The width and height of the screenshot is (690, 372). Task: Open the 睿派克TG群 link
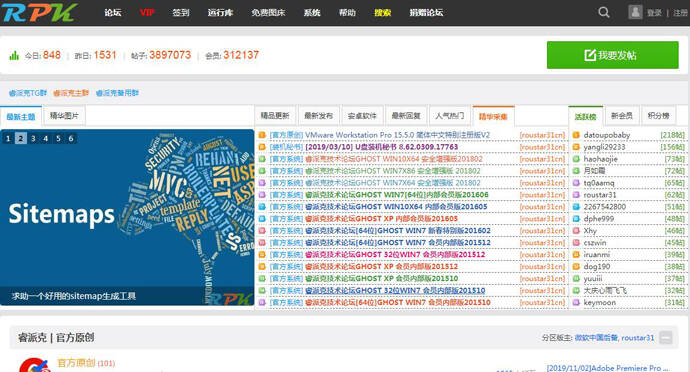point(28,93)
